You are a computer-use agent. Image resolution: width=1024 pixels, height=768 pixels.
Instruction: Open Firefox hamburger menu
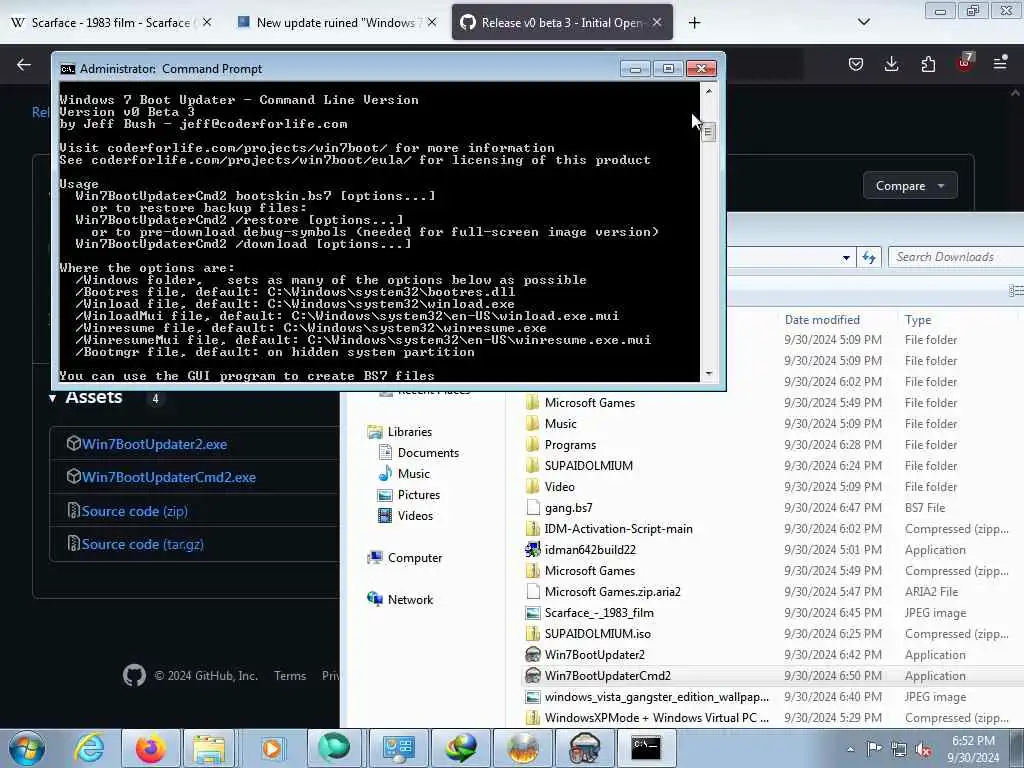[1000, 63]
